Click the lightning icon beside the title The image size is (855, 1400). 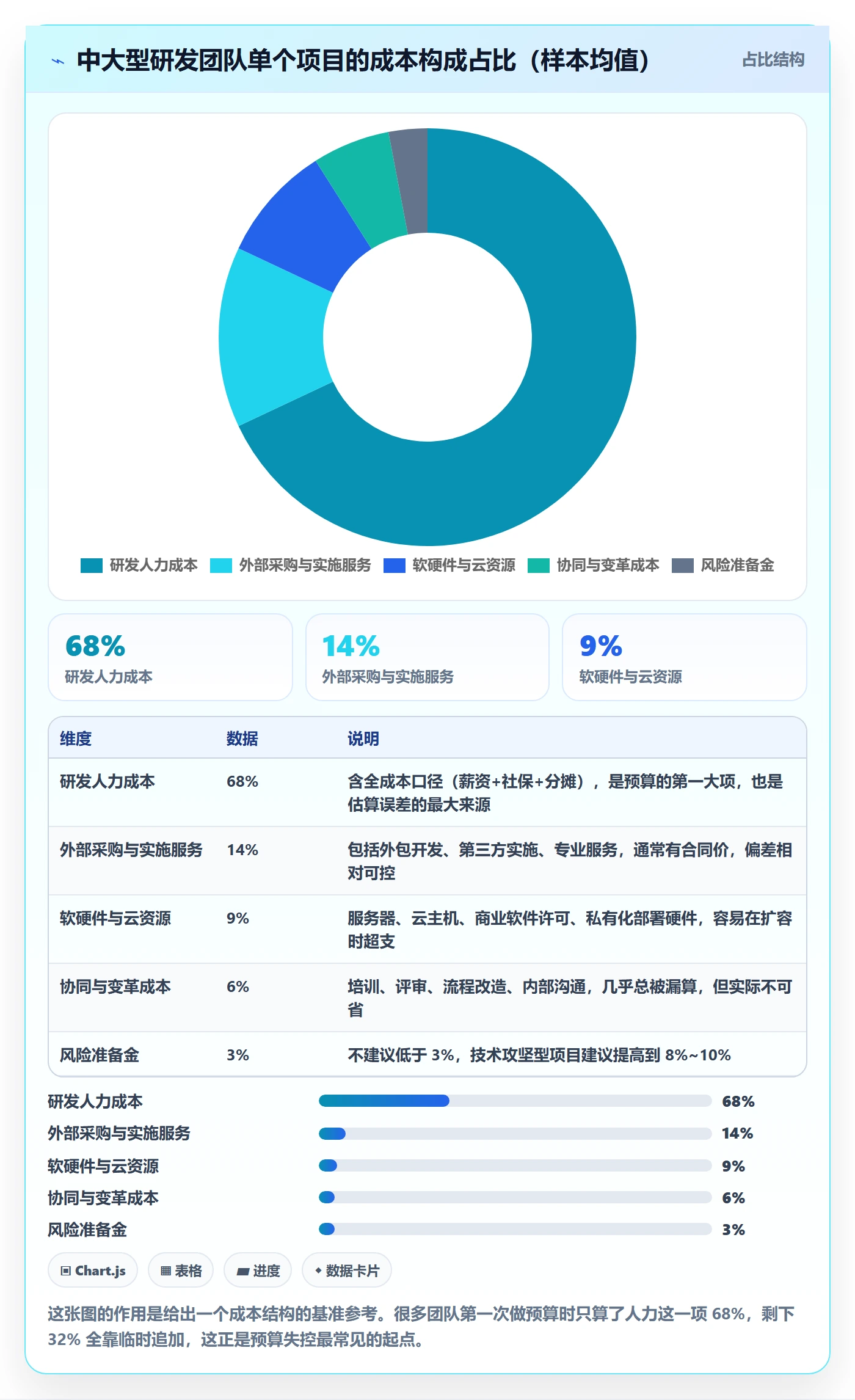coord(58,61)
